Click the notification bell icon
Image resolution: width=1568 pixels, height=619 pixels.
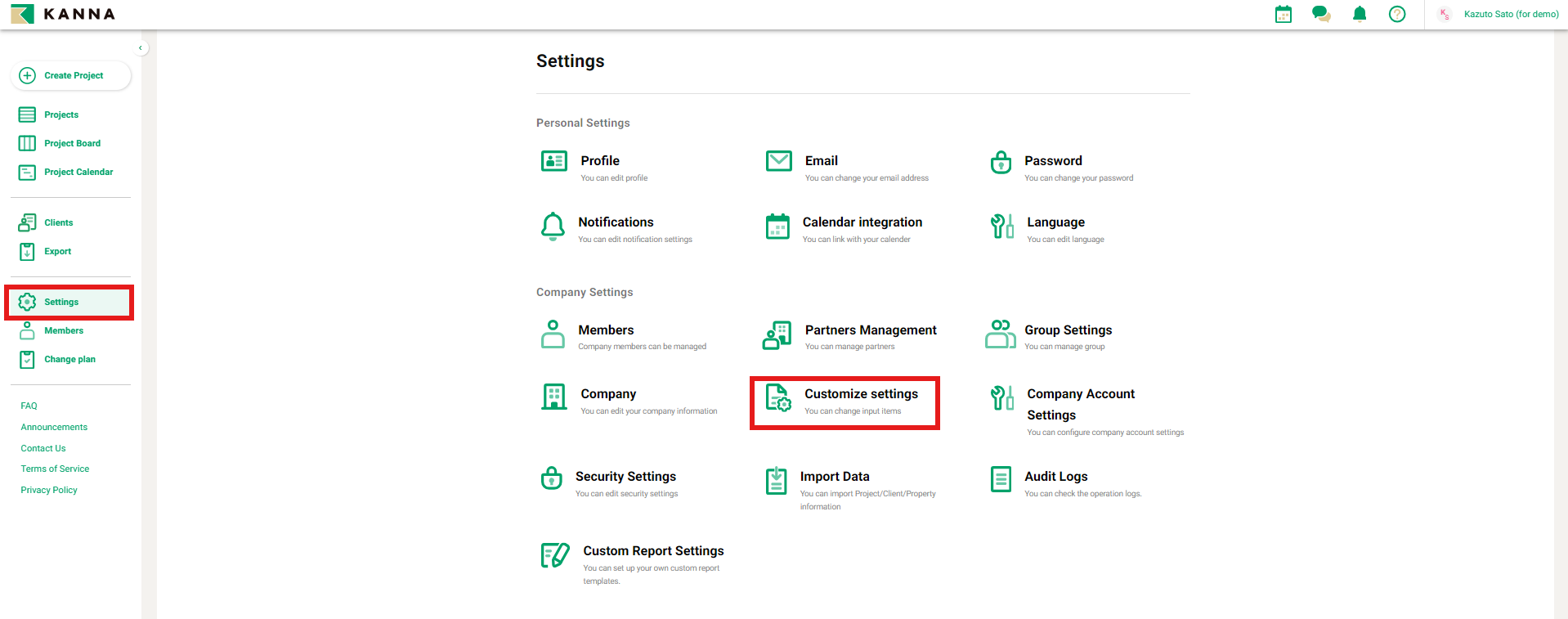click(x=1360, y=14)
